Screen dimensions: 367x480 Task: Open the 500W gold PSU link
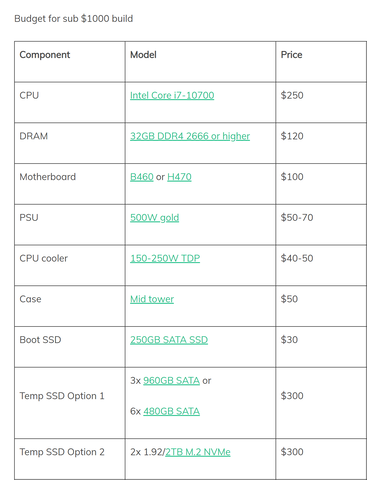point(154,218)
